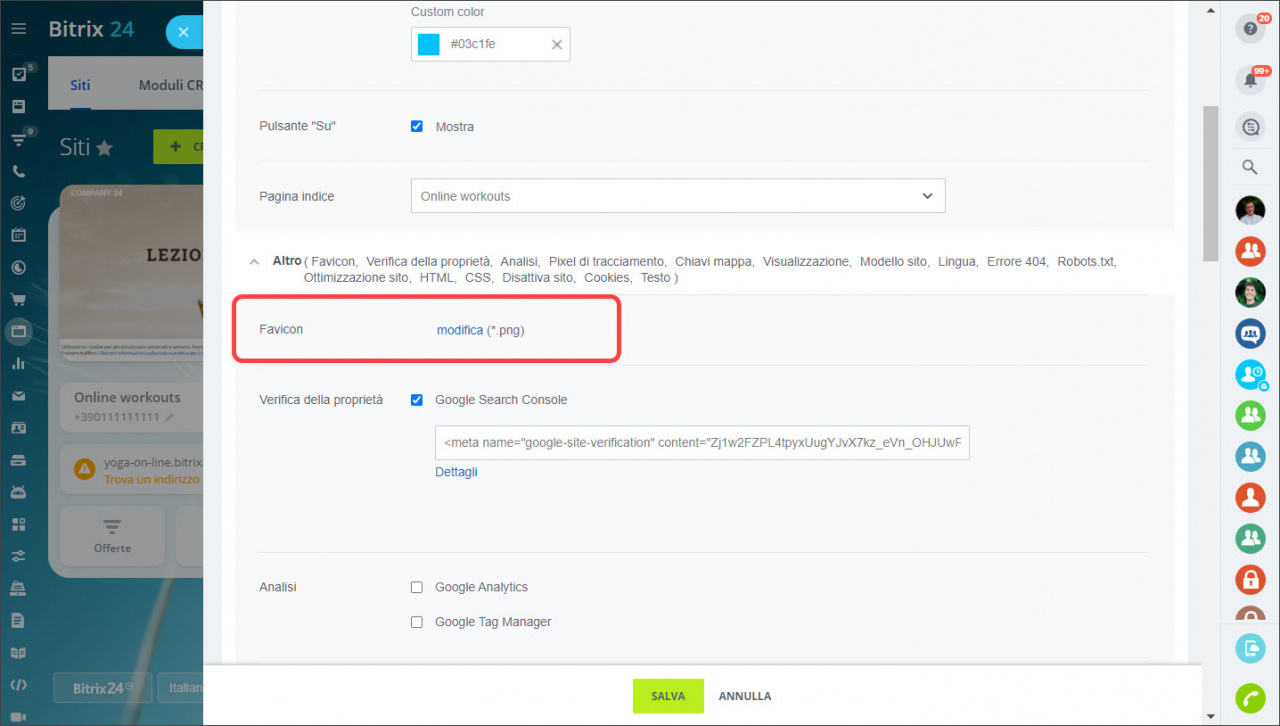The image size is (1280, 726).
Task: Open the hamburger menu next to Bitrix 24
Action: tap(18, 29)
